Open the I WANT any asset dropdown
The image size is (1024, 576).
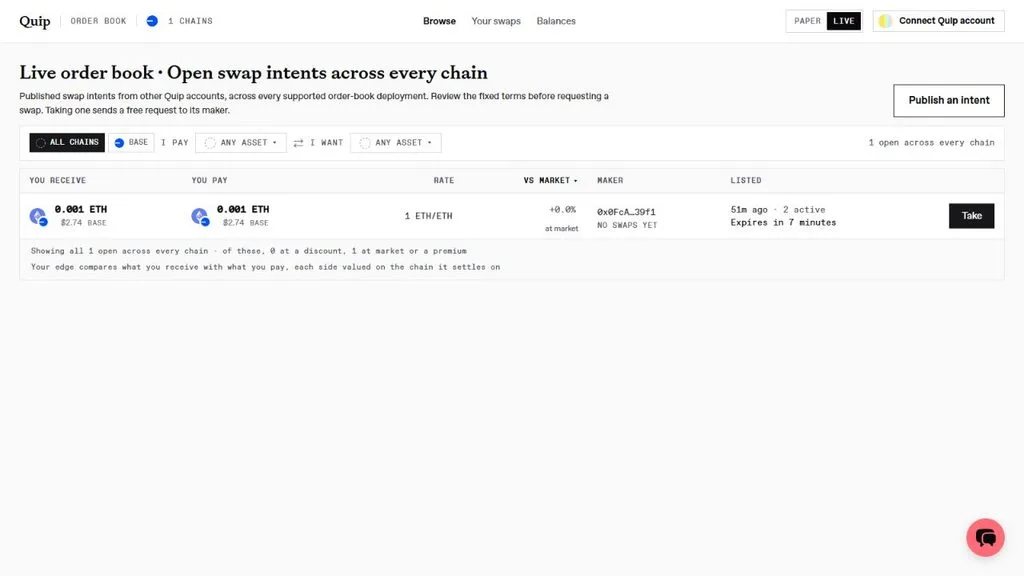tap(396, 142)
